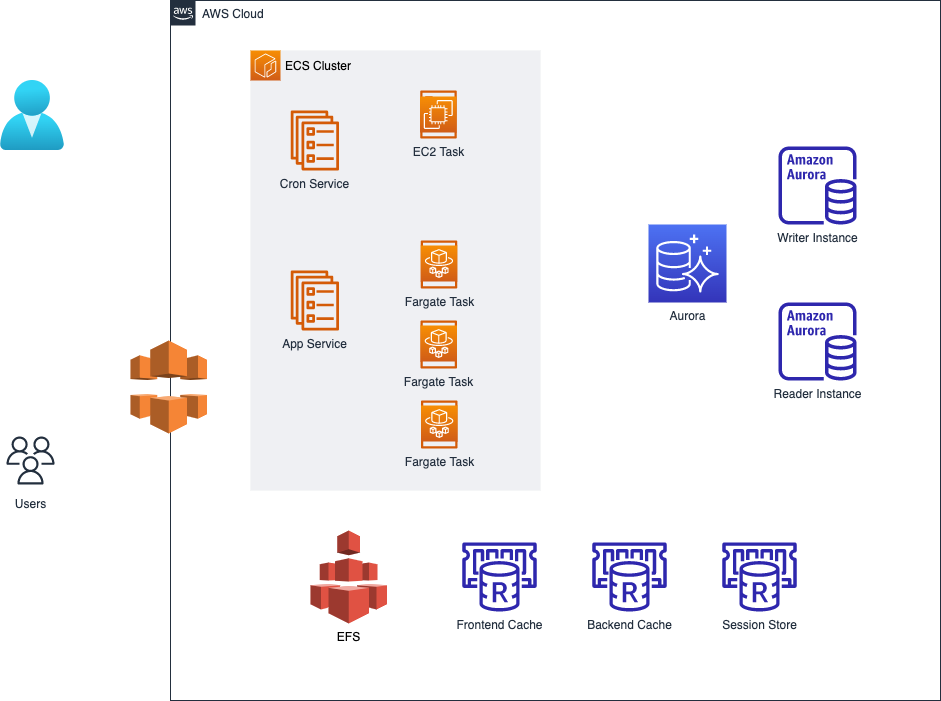Click the middle Fargate Task label
This screenshot has width=941, height=701.
(x=438, y=381)
